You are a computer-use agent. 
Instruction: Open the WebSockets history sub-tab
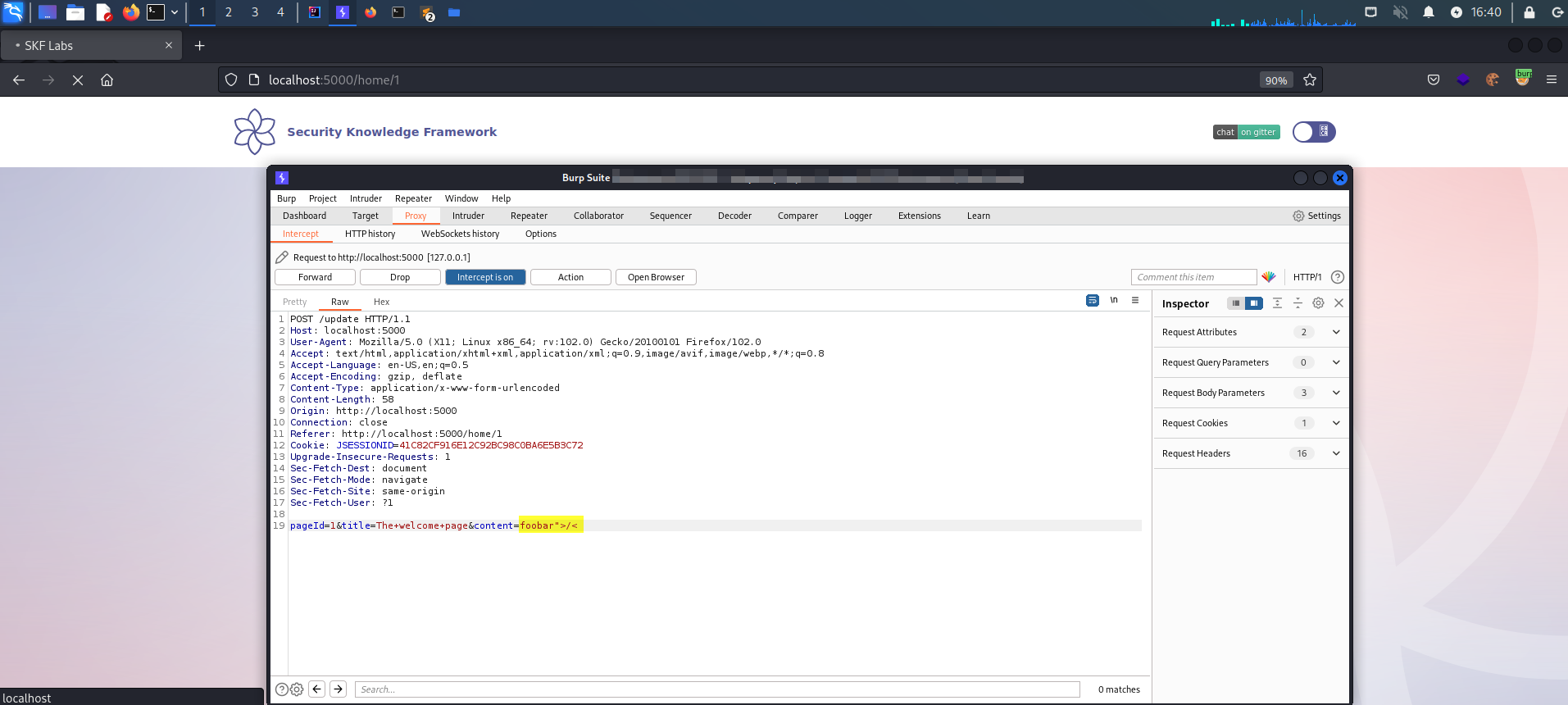pyautogui.click(x=460, y=234)
